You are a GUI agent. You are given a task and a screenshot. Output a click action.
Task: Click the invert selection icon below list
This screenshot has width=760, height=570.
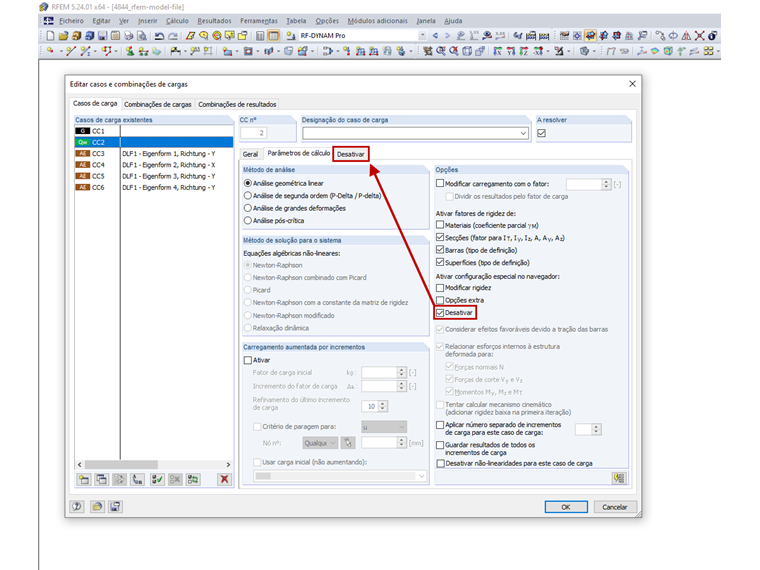[x=193, y=479]
